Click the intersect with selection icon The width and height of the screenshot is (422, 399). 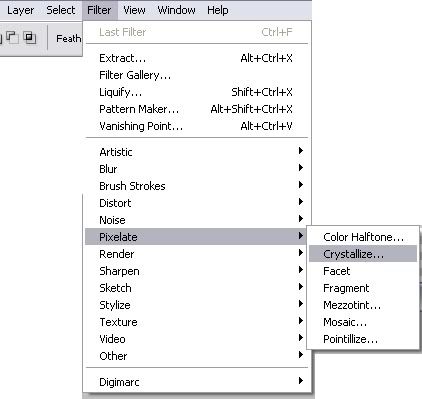[x=30, y=37]
